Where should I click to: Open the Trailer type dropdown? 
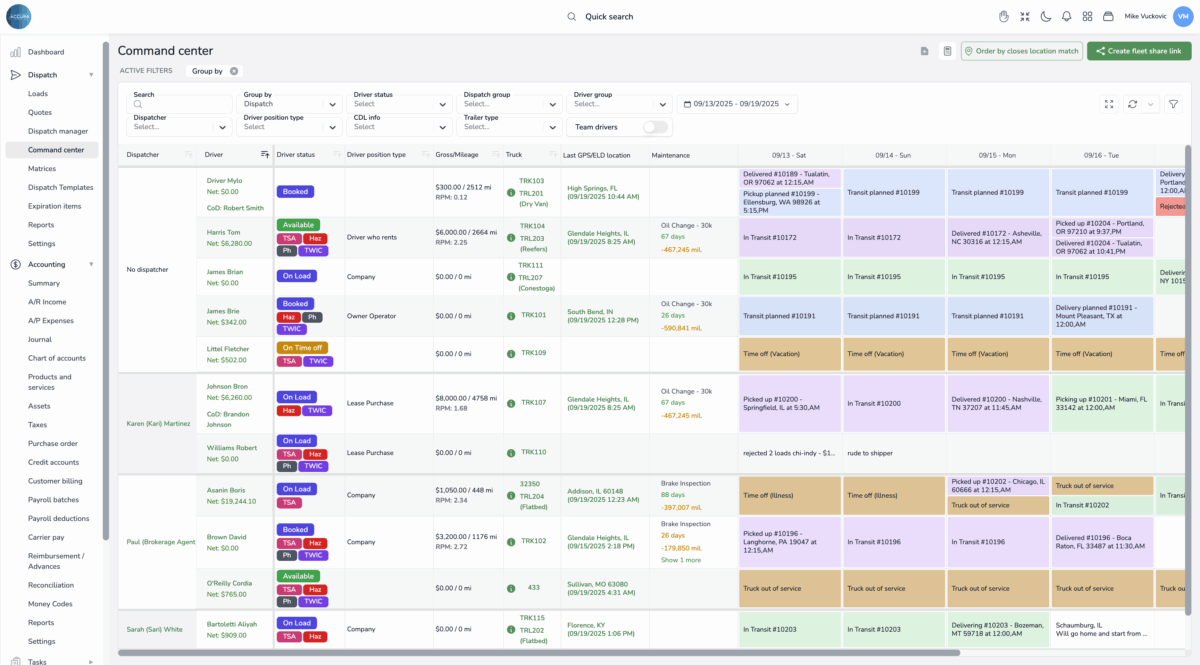point(510,127)
